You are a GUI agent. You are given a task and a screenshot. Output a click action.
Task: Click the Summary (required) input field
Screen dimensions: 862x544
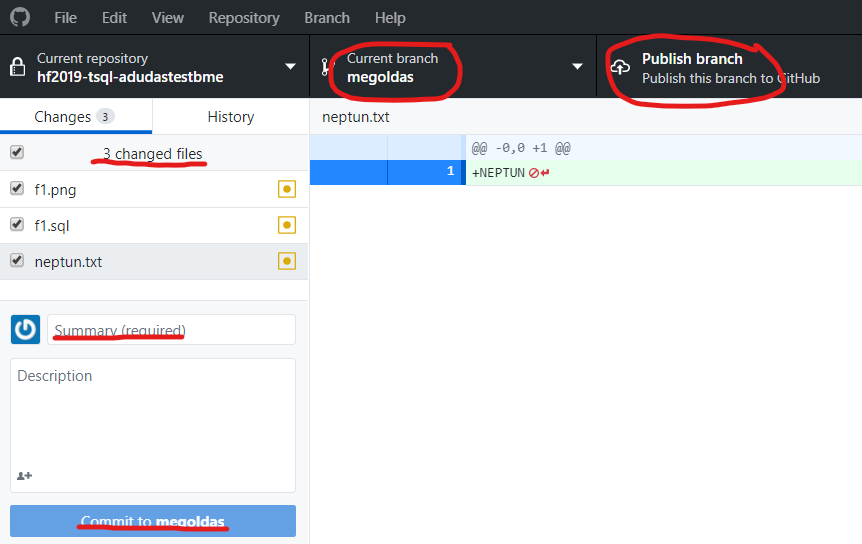(x=171, y=330)
